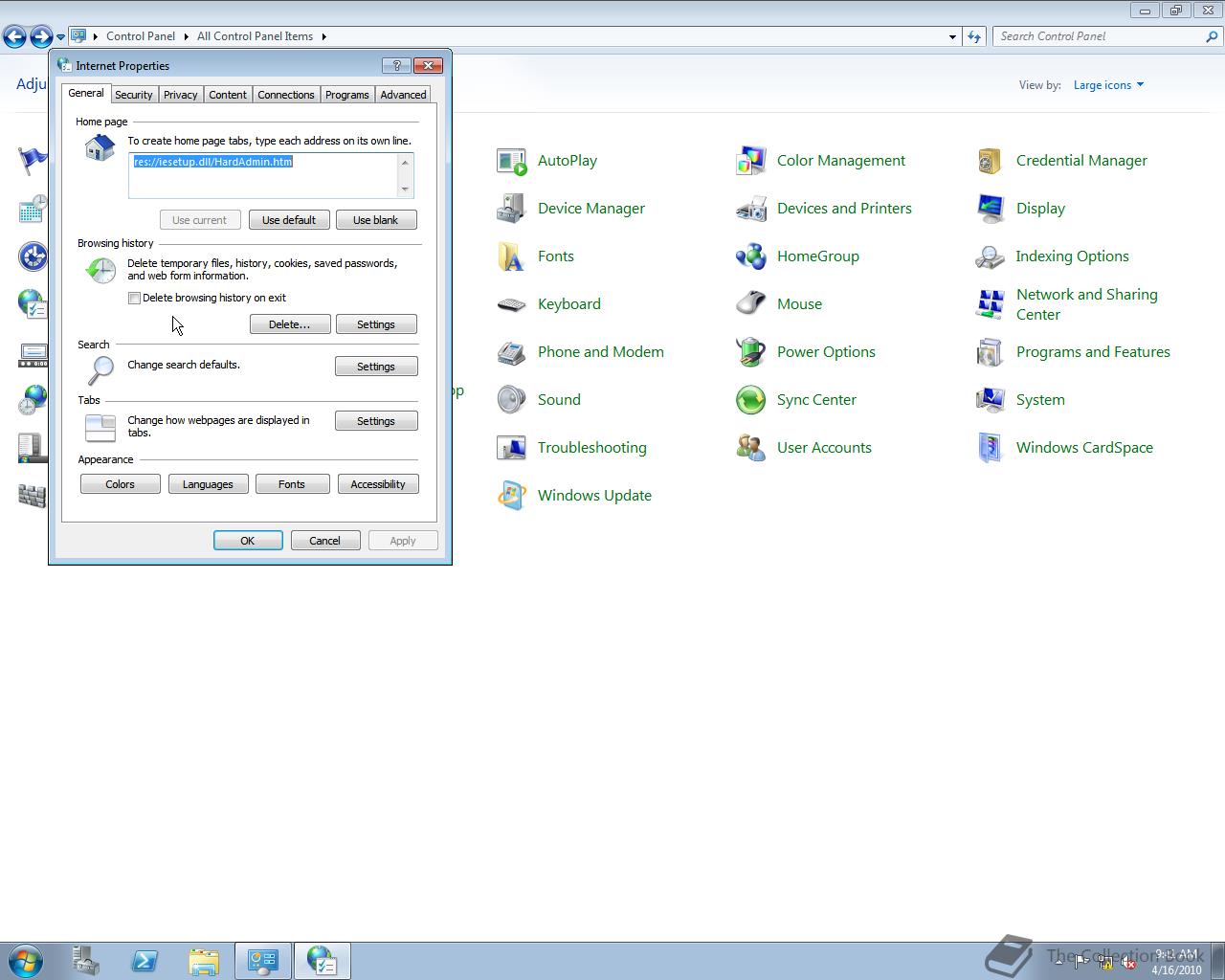Open Troubleshooting icon
Screen dimensions: 1225x980
click(x=512, y=448)
